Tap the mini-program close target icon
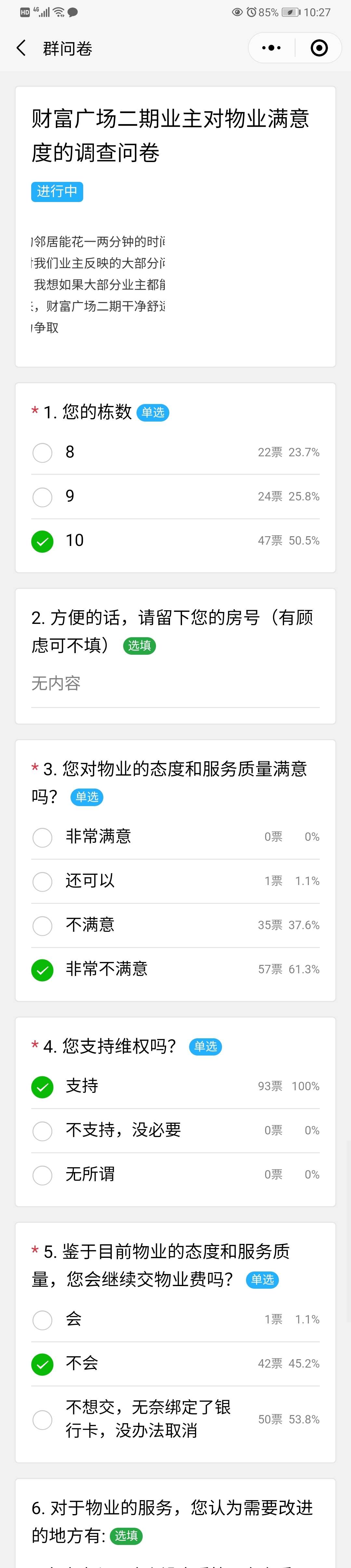 tap(319, 48)
